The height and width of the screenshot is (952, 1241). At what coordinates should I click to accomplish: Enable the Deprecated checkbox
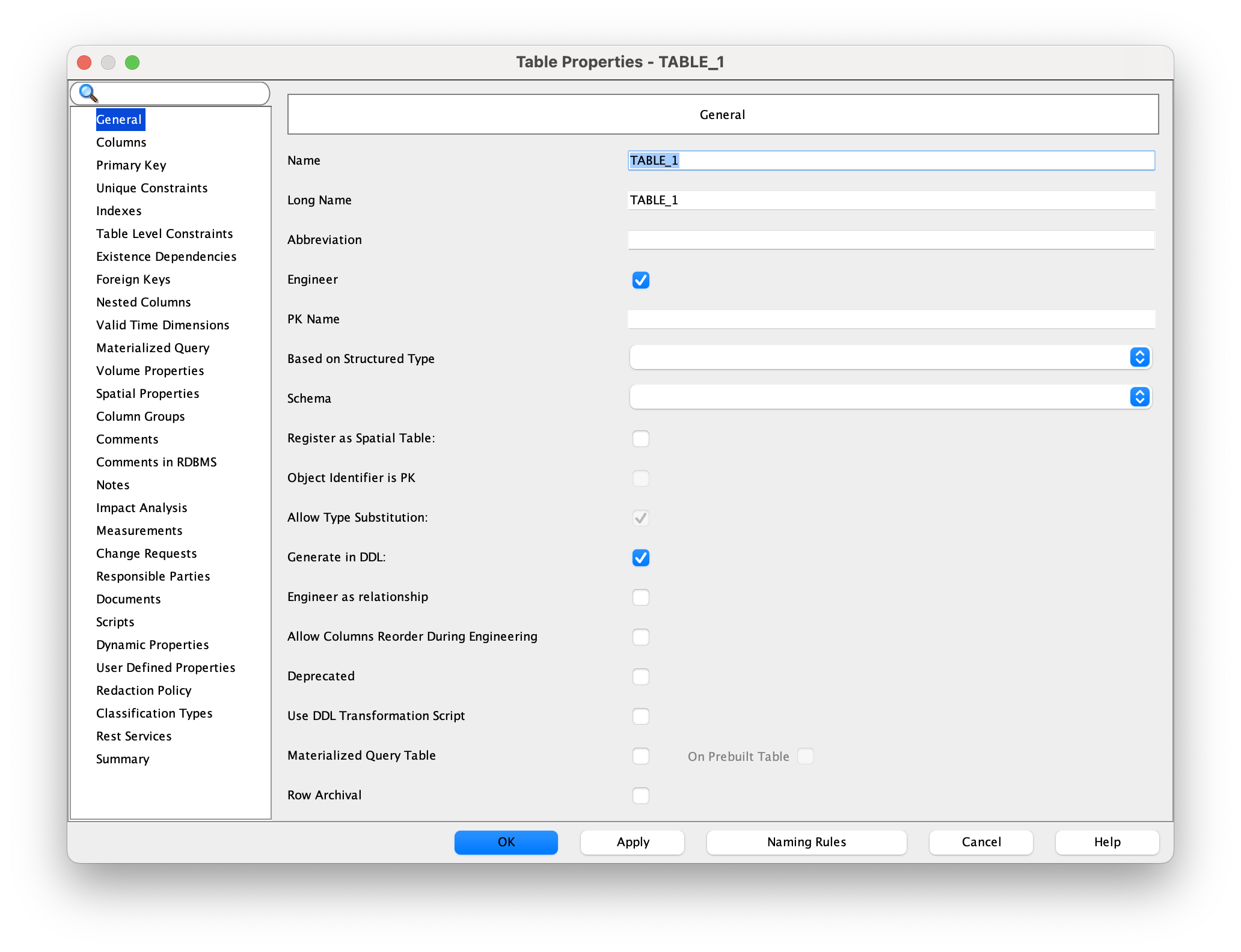[x=640, y=677]
